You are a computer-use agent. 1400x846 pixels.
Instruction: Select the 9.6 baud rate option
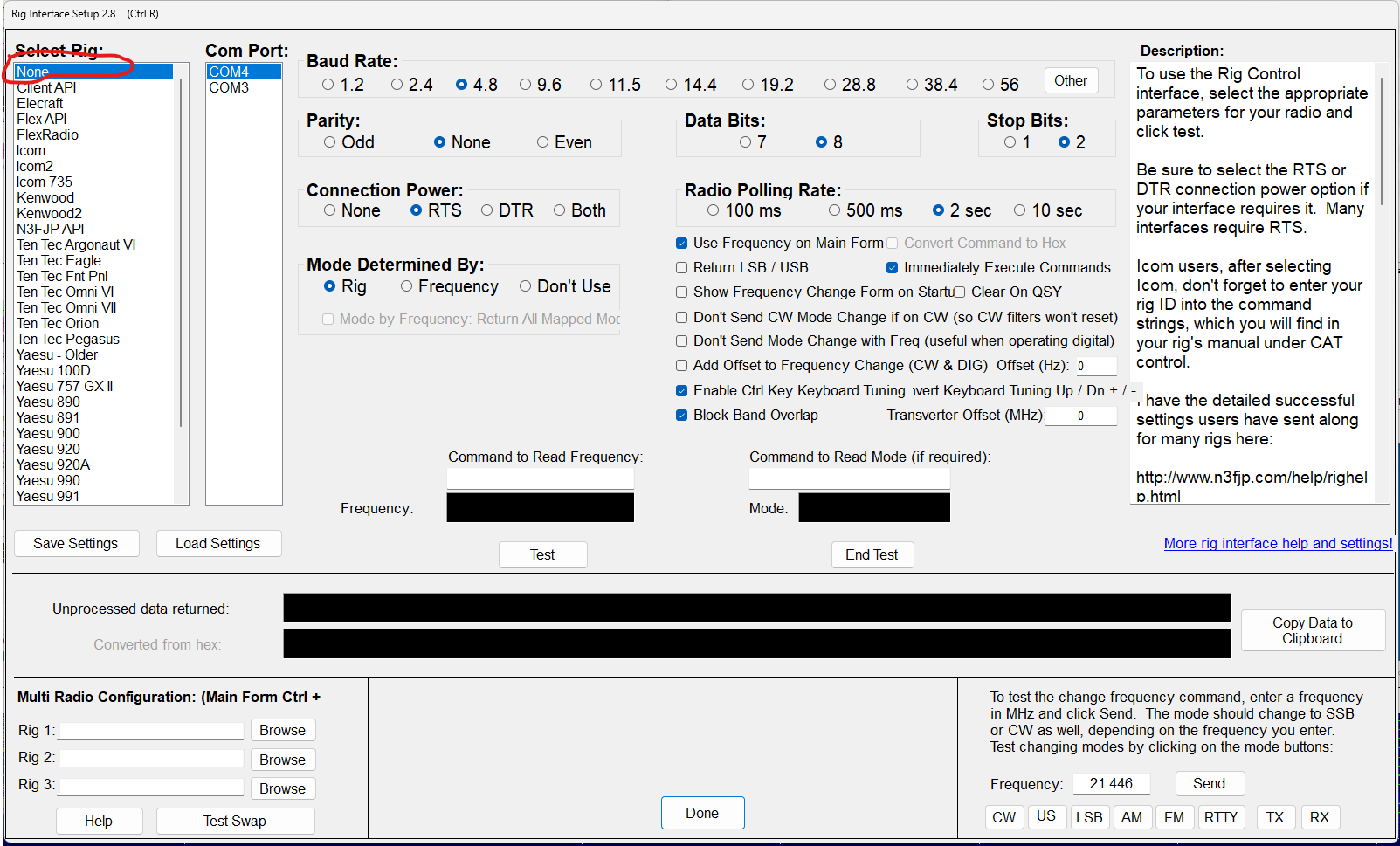pos(526,85)
